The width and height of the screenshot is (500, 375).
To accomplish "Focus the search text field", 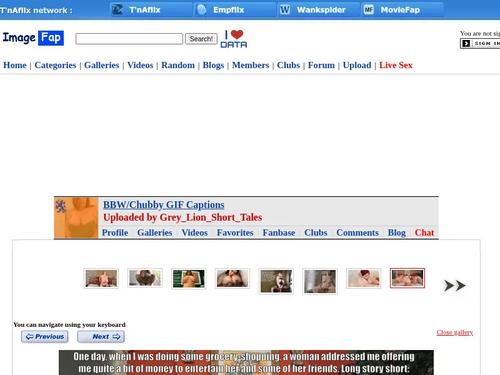I will [129, 39].
